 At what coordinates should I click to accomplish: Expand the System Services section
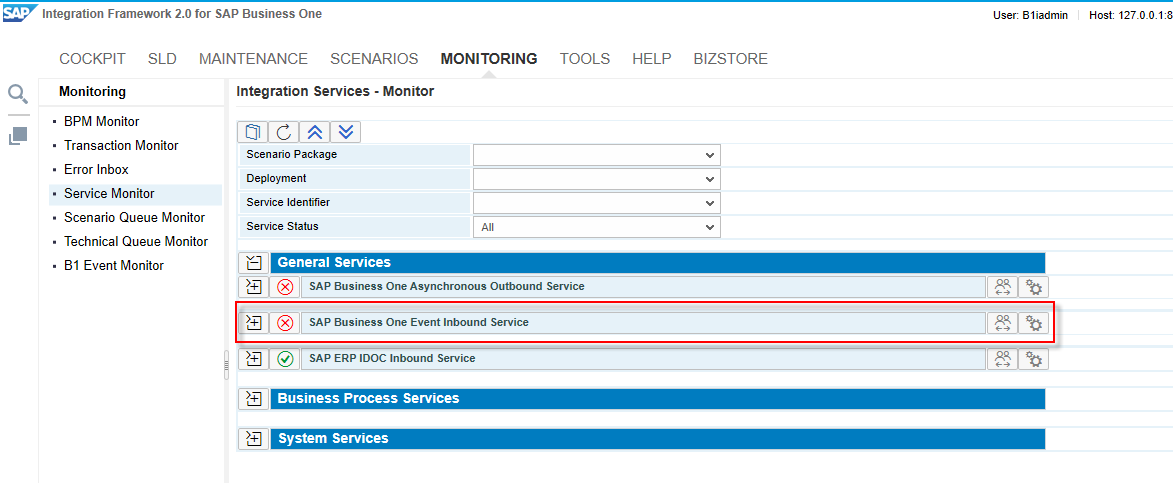253,439
